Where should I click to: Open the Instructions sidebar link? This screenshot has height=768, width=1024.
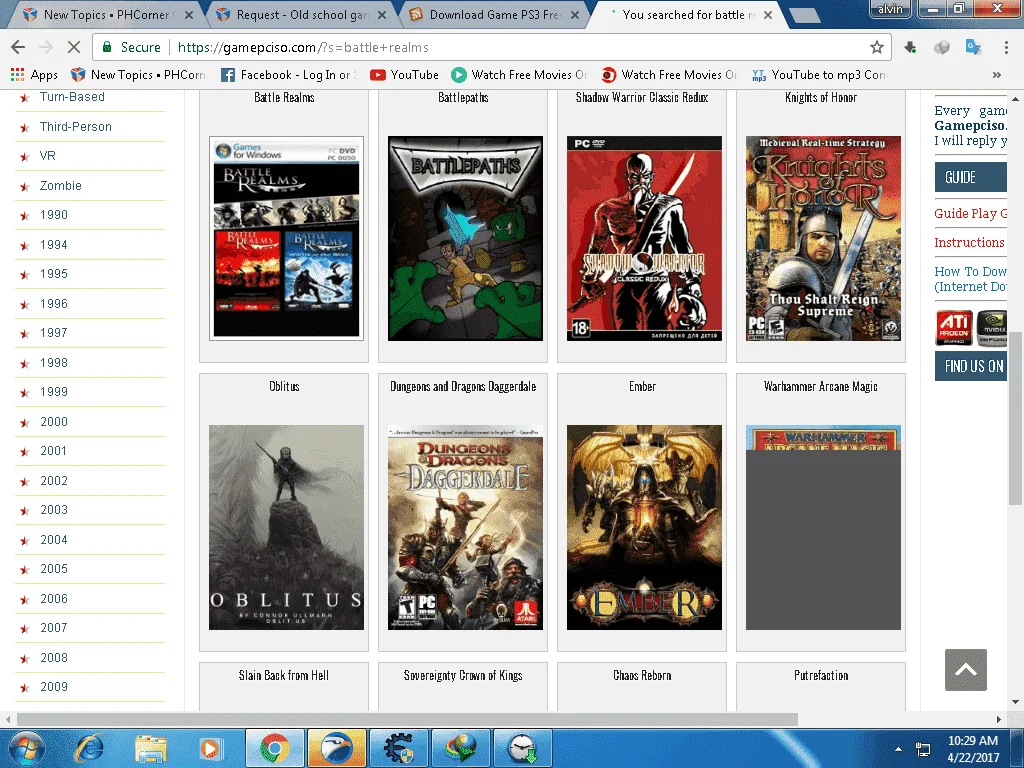click(x=969, y=242)
